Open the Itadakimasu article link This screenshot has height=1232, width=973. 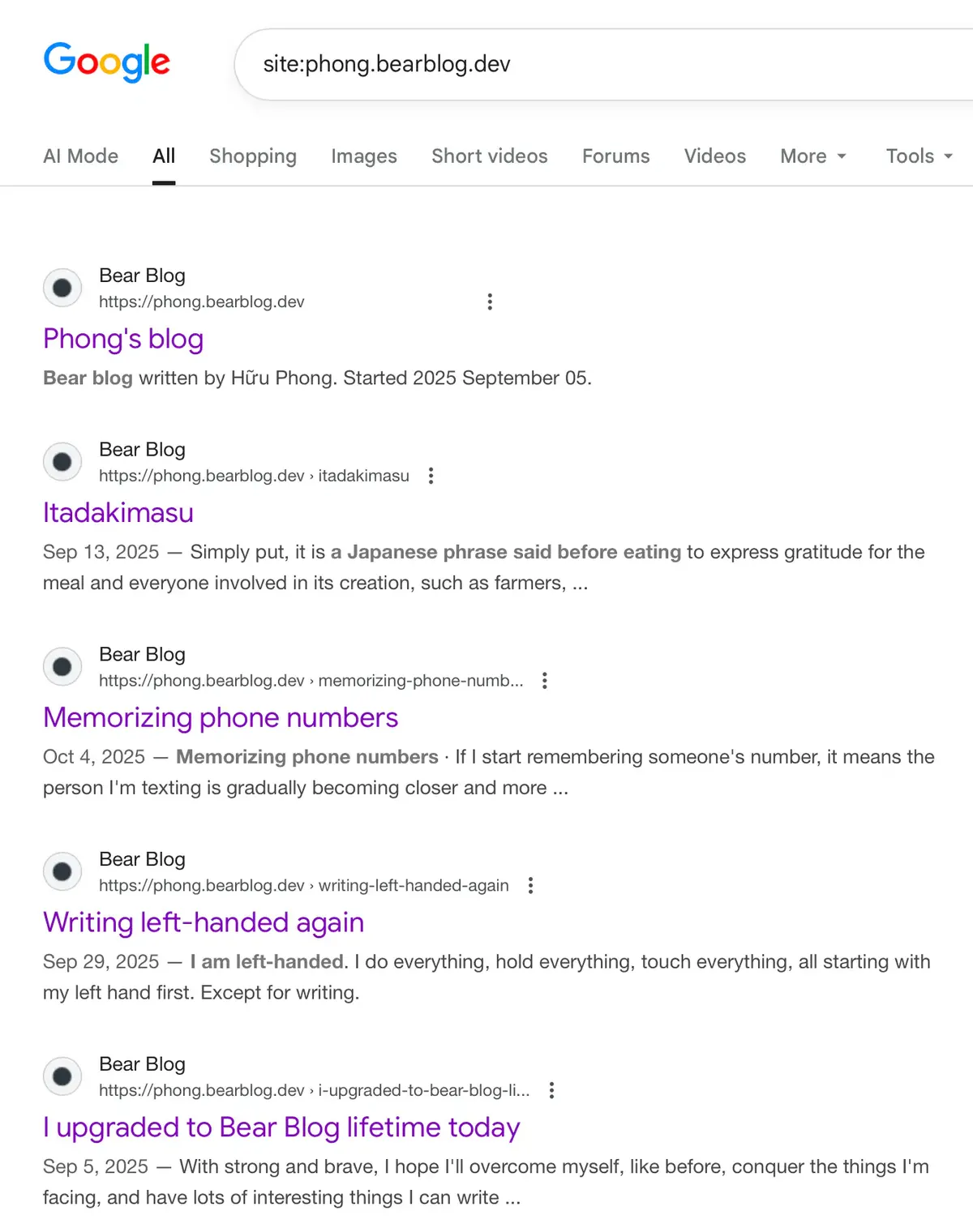(118, 513)
